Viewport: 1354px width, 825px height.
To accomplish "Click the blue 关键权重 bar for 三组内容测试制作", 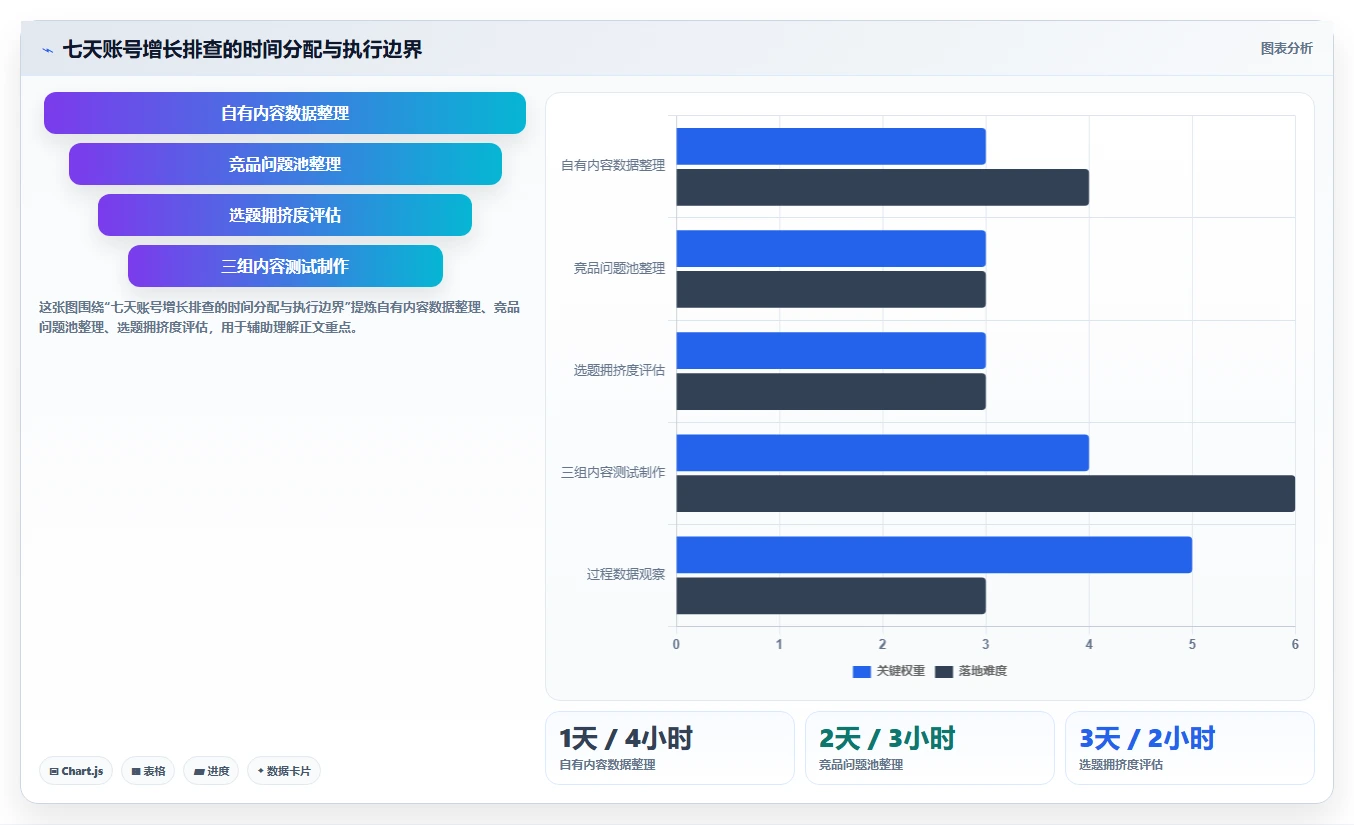I will pyautogui.click(x=882, y=453).
